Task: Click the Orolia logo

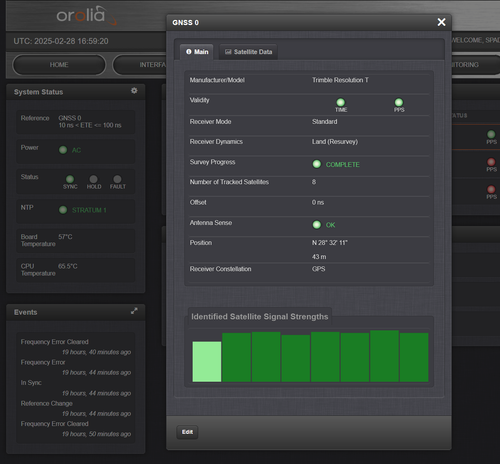Action: coord(86,15)
